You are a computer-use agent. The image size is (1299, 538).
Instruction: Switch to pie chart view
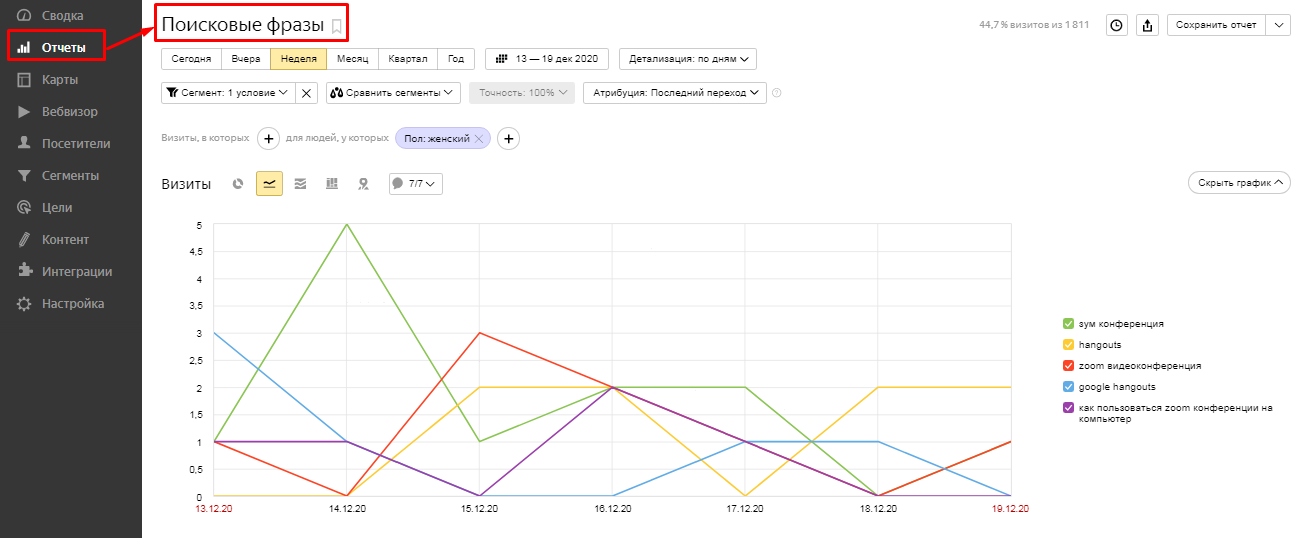click(238, 184)
